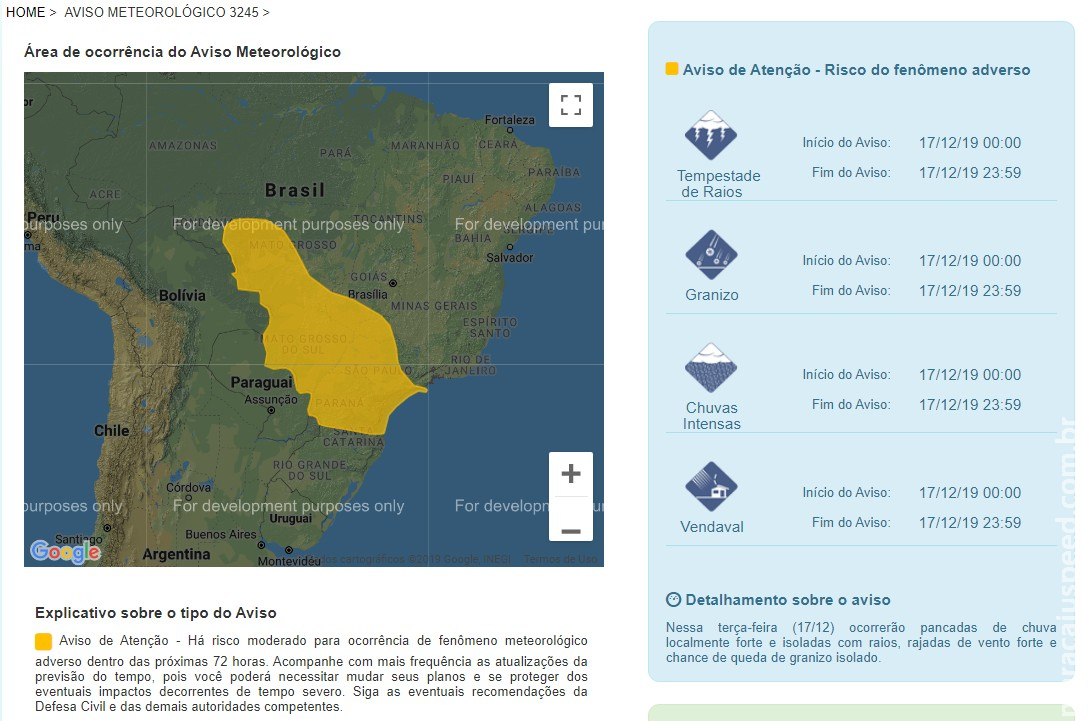
Task: Click yellow square beside Aviso de Atenção header
Action: click(x=672, y=69)
